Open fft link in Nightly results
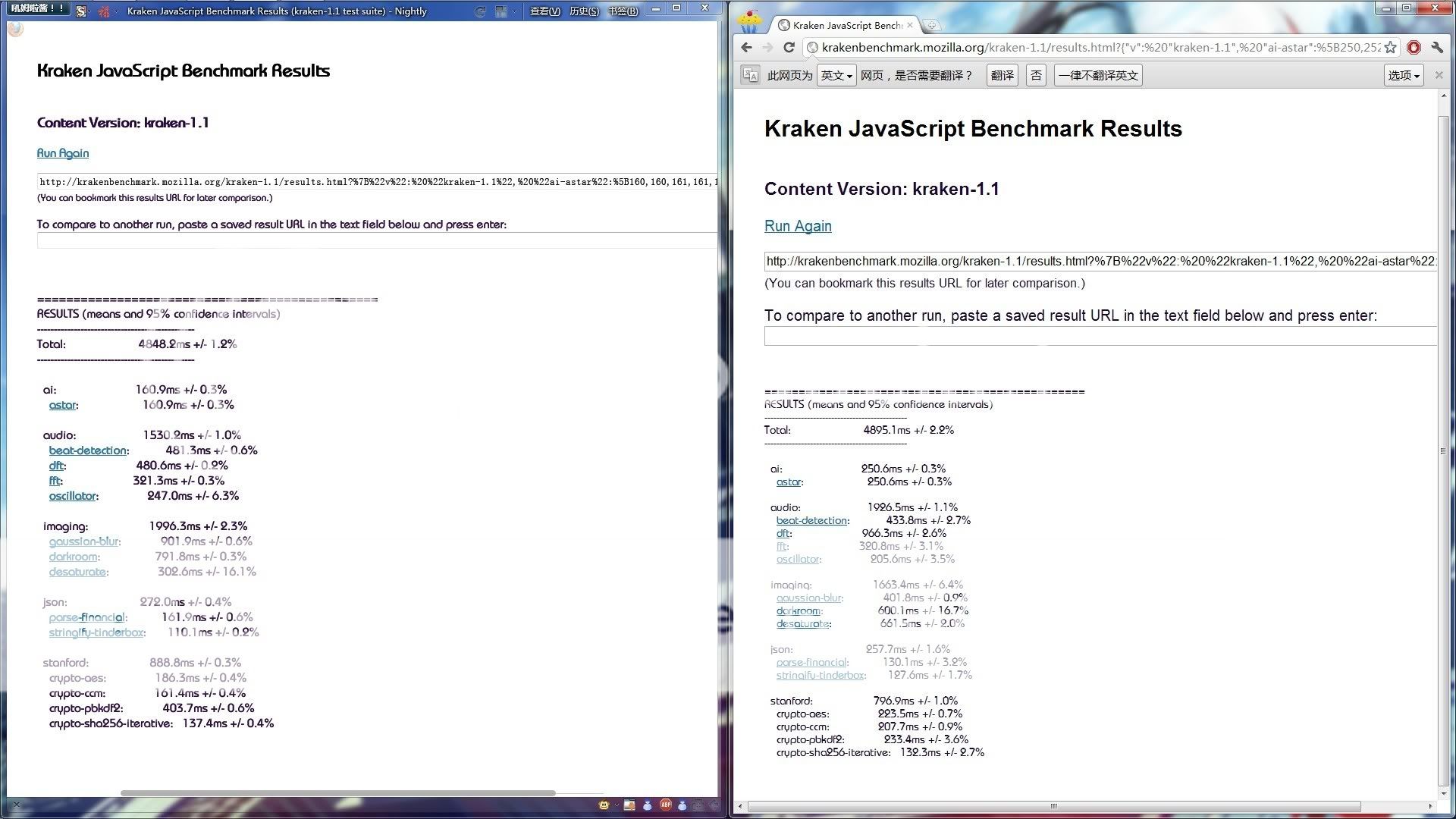The height and width of the screenshot is (819, 1456). point(55,481)
